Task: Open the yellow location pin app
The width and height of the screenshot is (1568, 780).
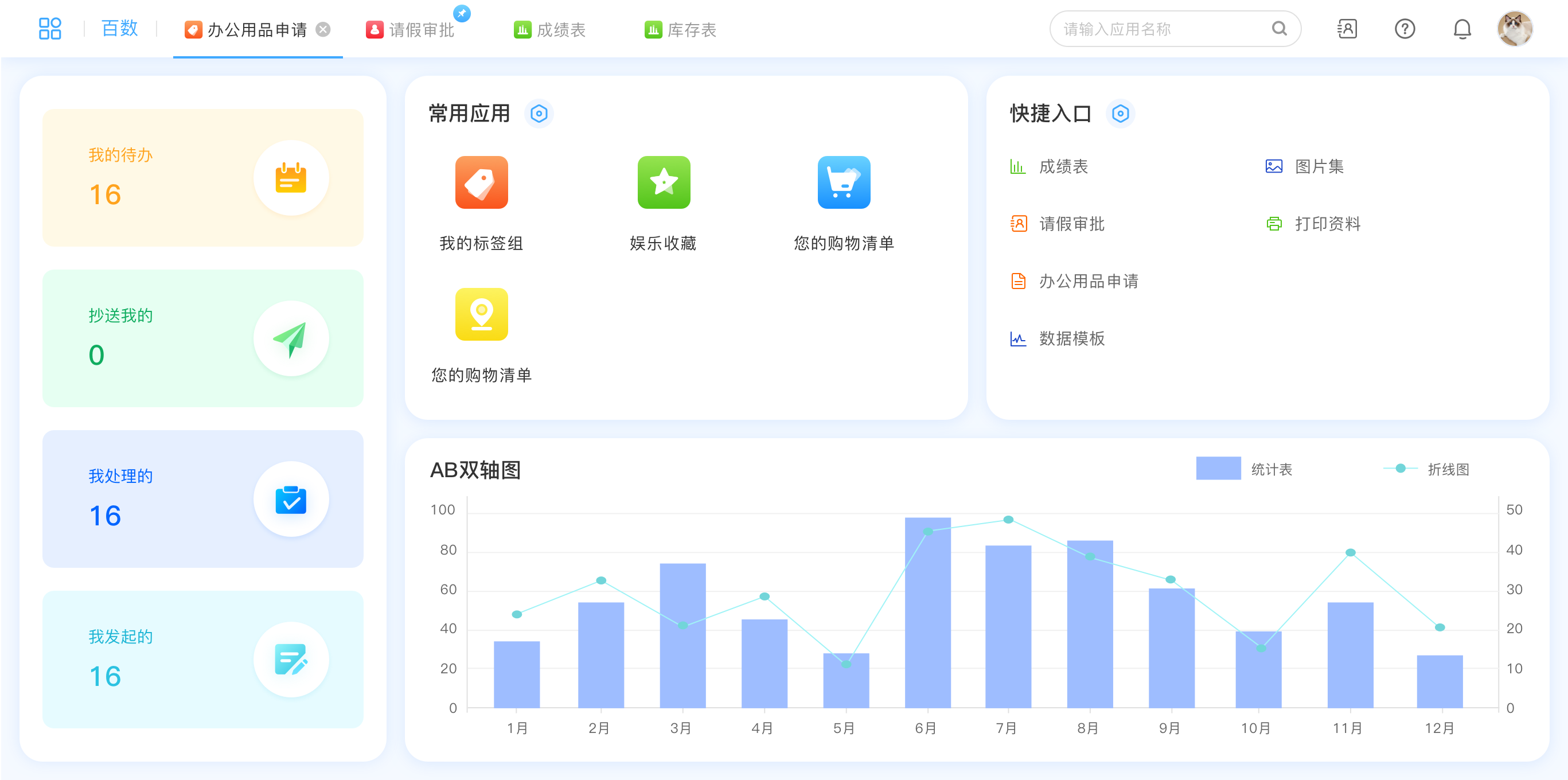Action: point(481,314)
